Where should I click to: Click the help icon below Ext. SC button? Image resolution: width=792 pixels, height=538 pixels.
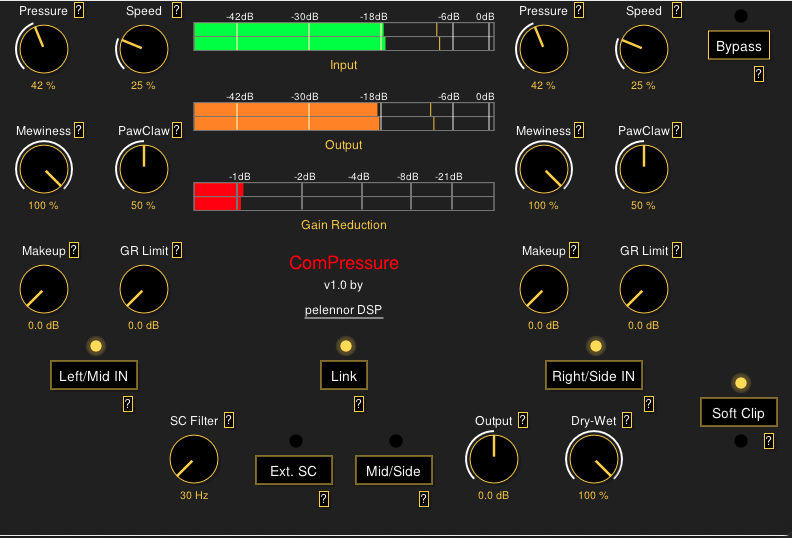(324, 498)
